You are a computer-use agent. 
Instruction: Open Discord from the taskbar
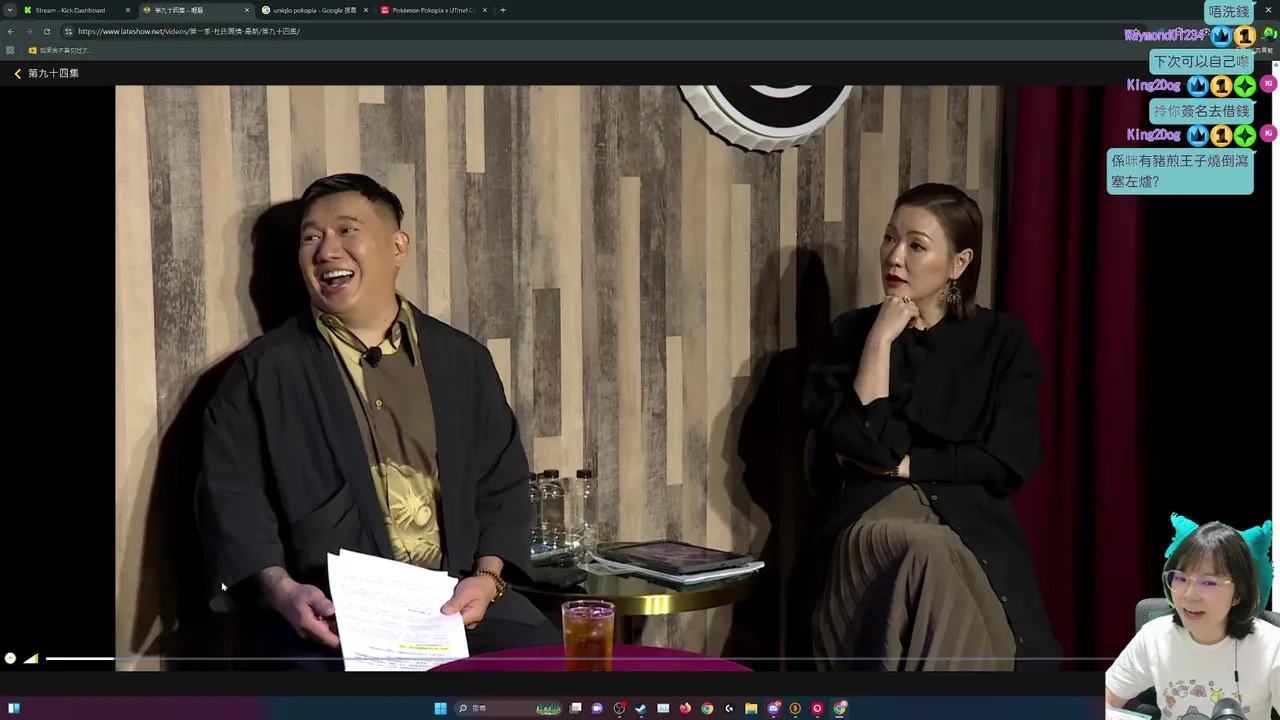pyautogui.click(x=773, y=708)
